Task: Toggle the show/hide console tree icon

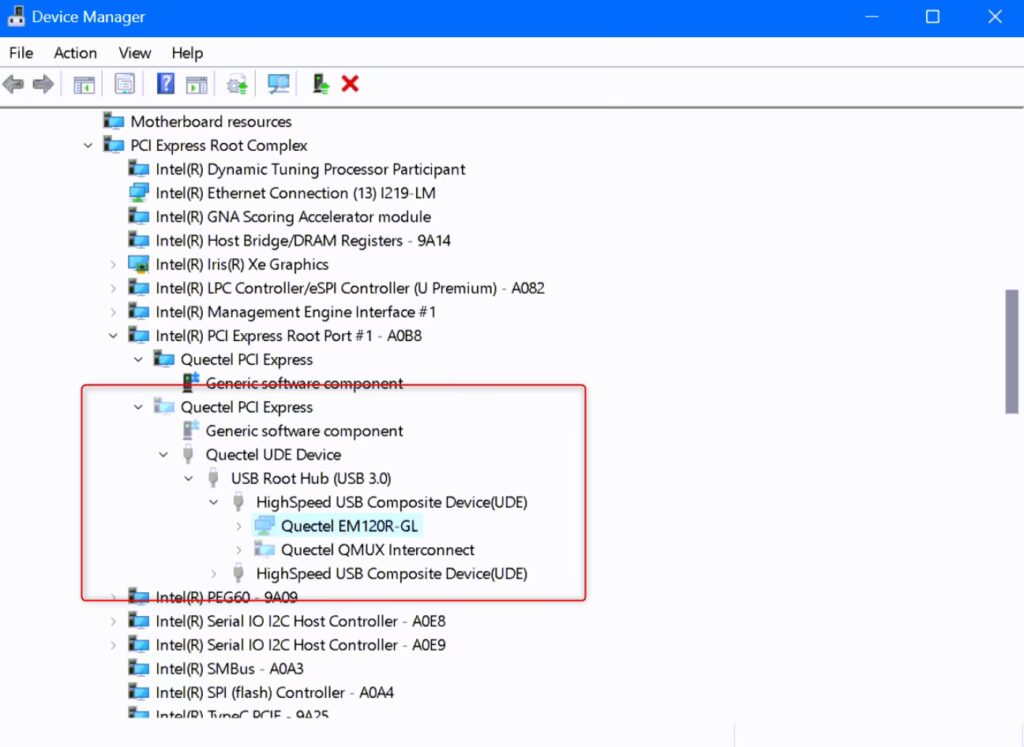Action: (x=85, y=84)
